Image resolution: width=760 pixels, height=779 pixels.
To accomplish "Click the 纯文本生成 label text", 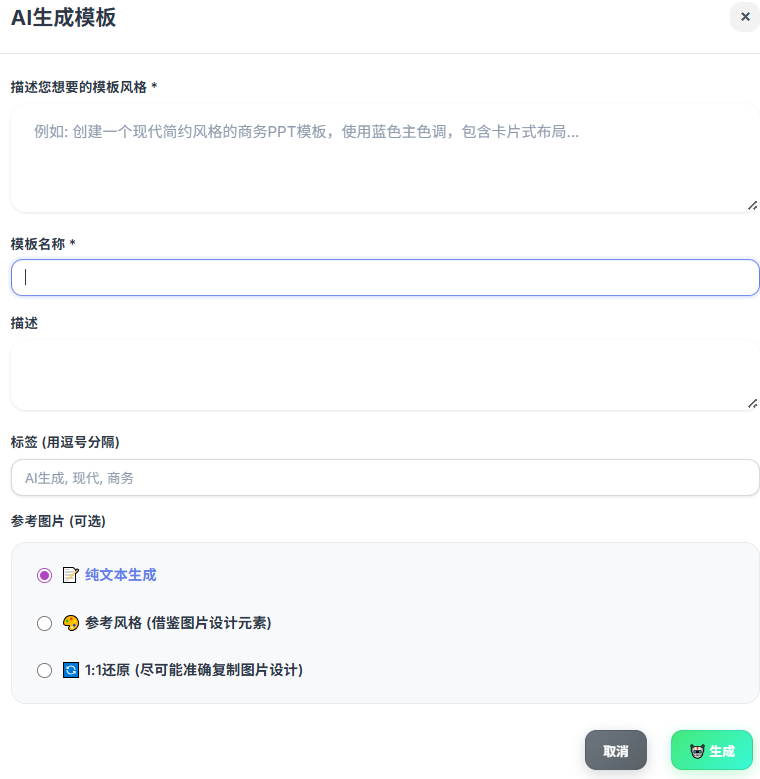I will pyautogui.click(x=121, y=575).
